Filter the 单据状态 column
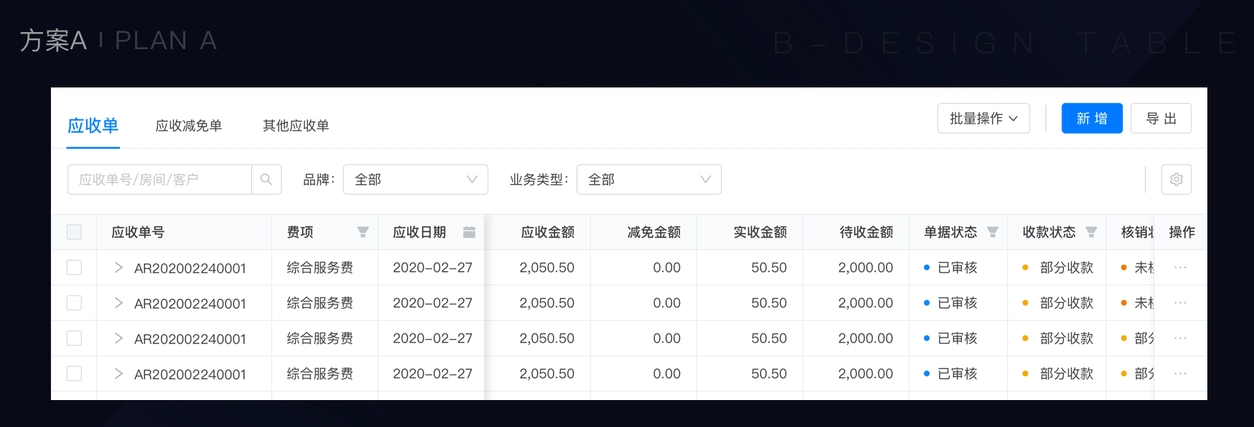 [992, 232]
